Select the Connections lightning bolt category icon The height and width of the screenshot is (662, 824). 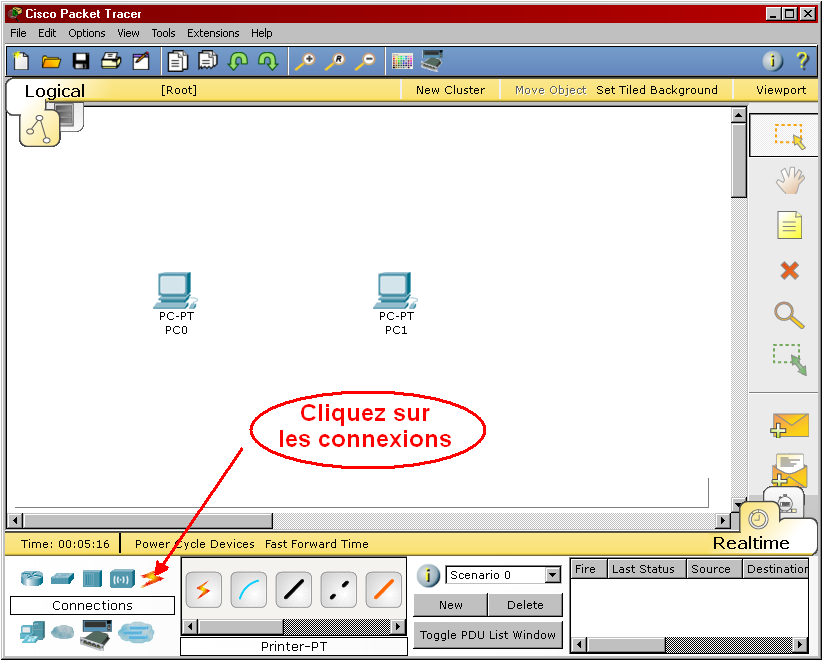click(x=152, y=578)
